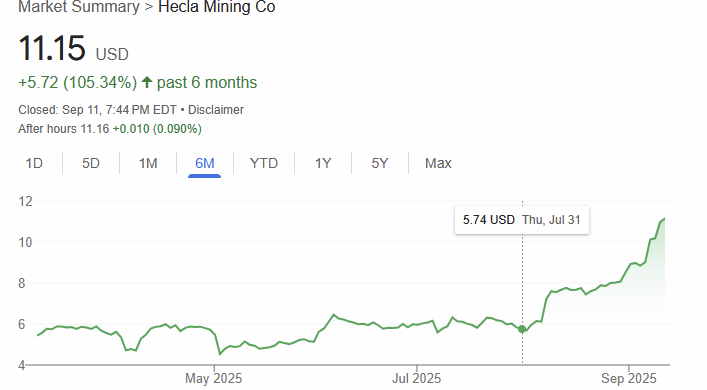Screen dimensions: 707x390
Task: Switch chart to 1Y range
Action: [x=323, y=163]
